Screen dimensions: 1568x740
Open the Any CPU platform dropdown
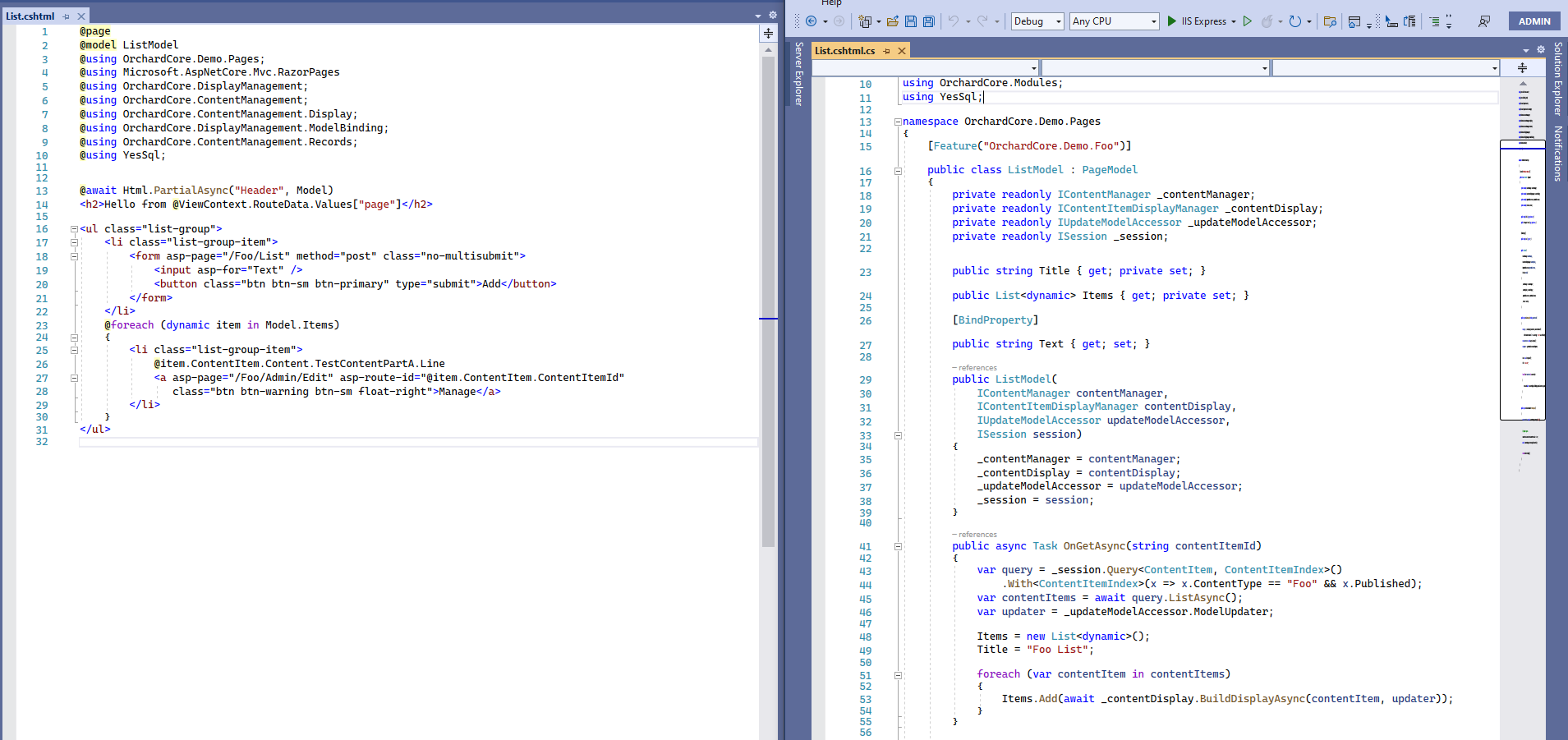(1115, 21)
